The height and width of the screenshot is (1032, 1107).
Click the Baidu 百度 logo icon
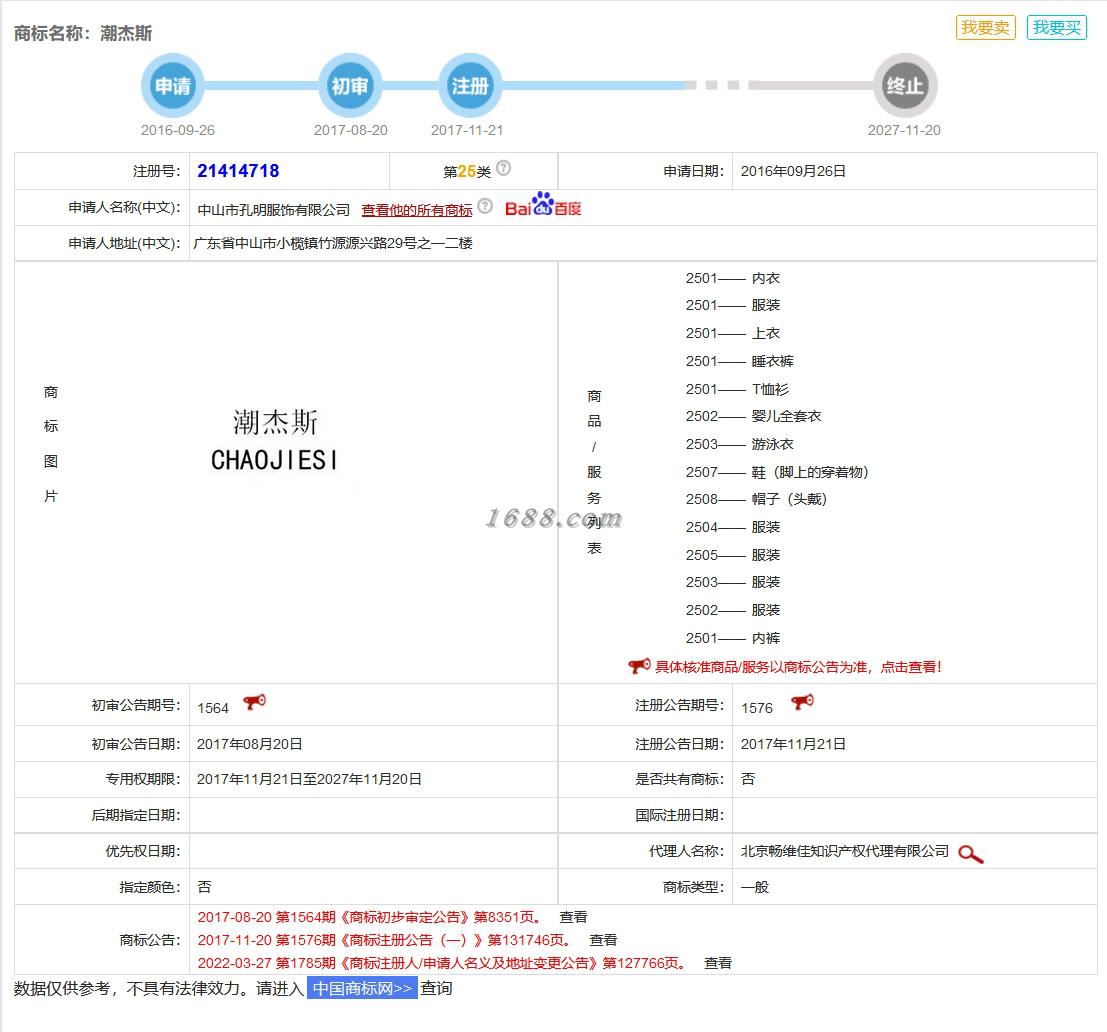click(543, 205)
